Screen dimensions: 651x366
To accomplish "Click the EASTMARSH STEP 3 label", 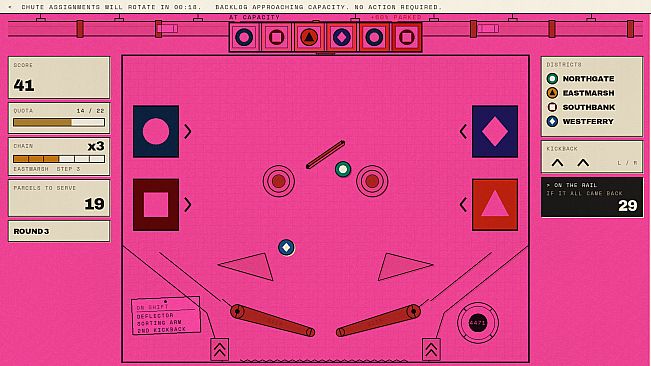I will click(47, 169).
